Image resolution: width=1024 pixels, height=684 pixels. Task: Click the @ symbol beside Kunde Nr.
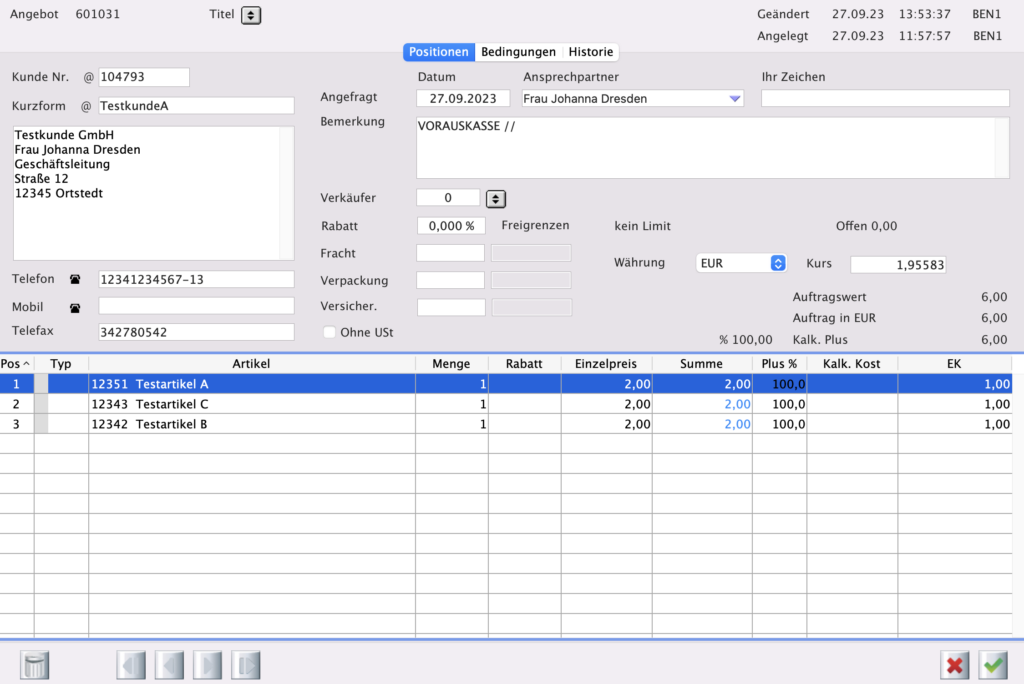(88, 77)
